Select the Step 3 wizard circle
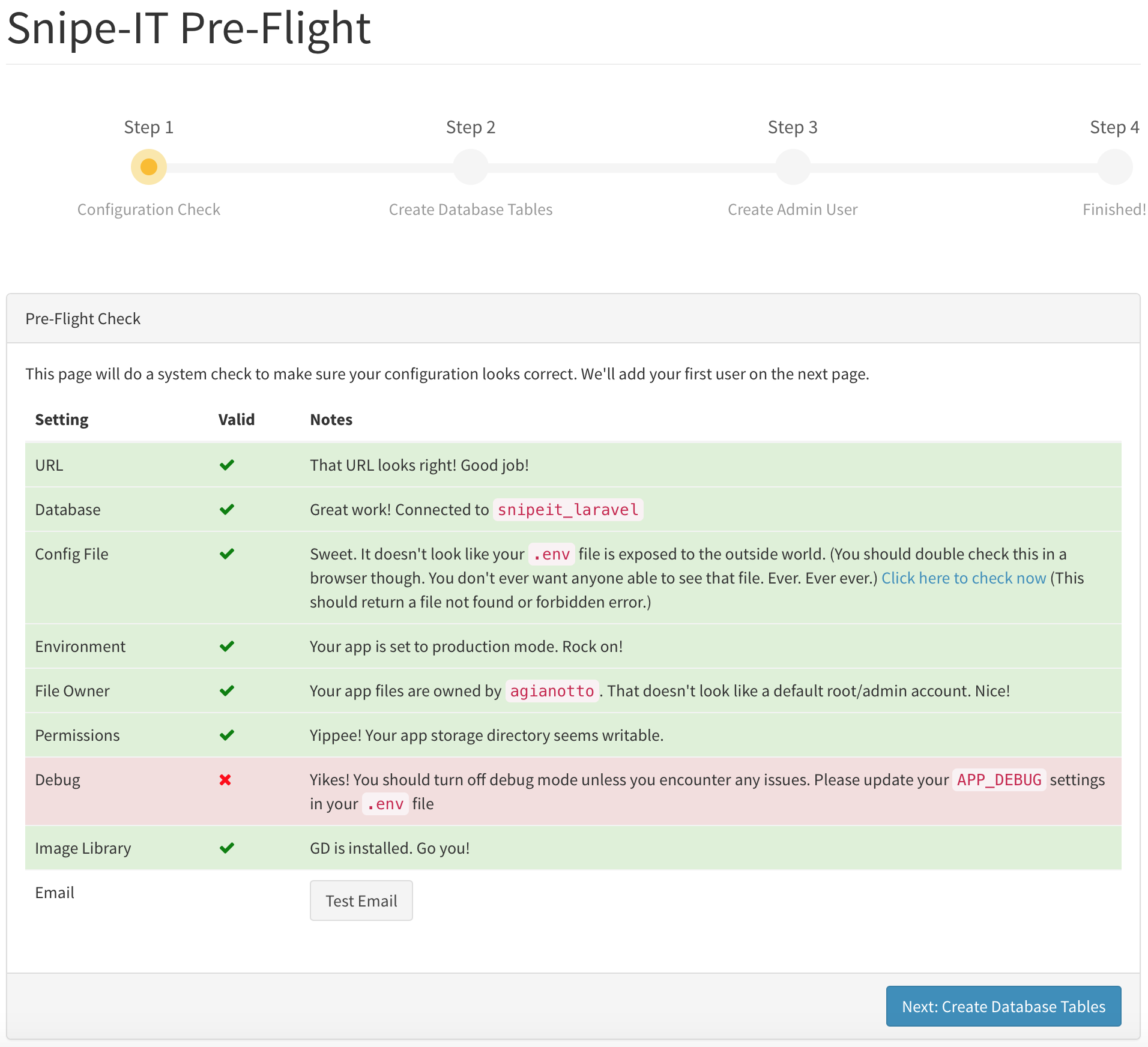 [793, 167]
